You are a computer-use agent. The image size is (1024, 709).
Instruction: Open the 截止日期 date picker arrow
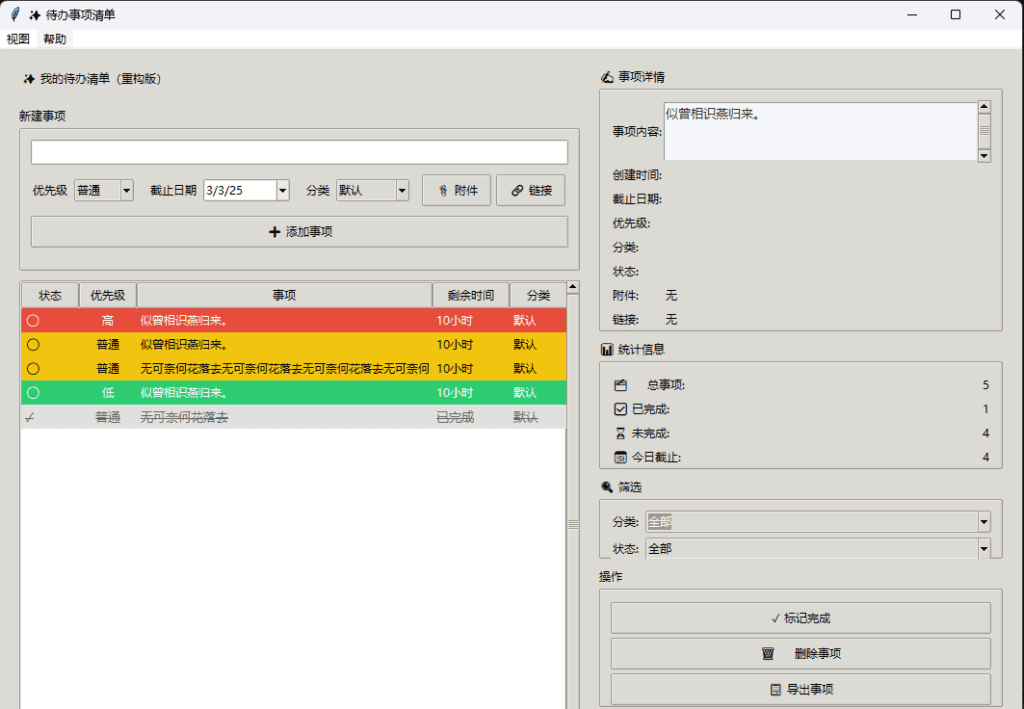coord(283,191)
